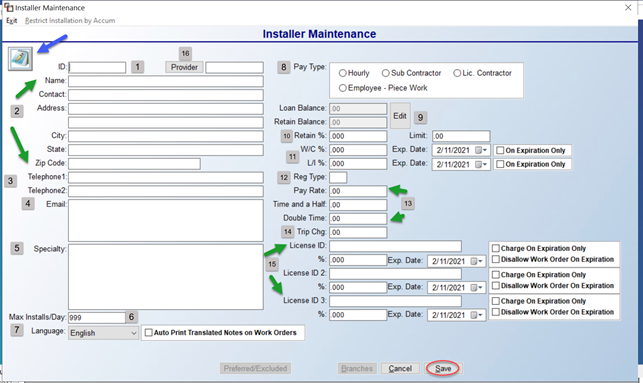This screenshot has width=643, height=383.
Task: Click the Telephone2 input field
Action: (166, 191)
